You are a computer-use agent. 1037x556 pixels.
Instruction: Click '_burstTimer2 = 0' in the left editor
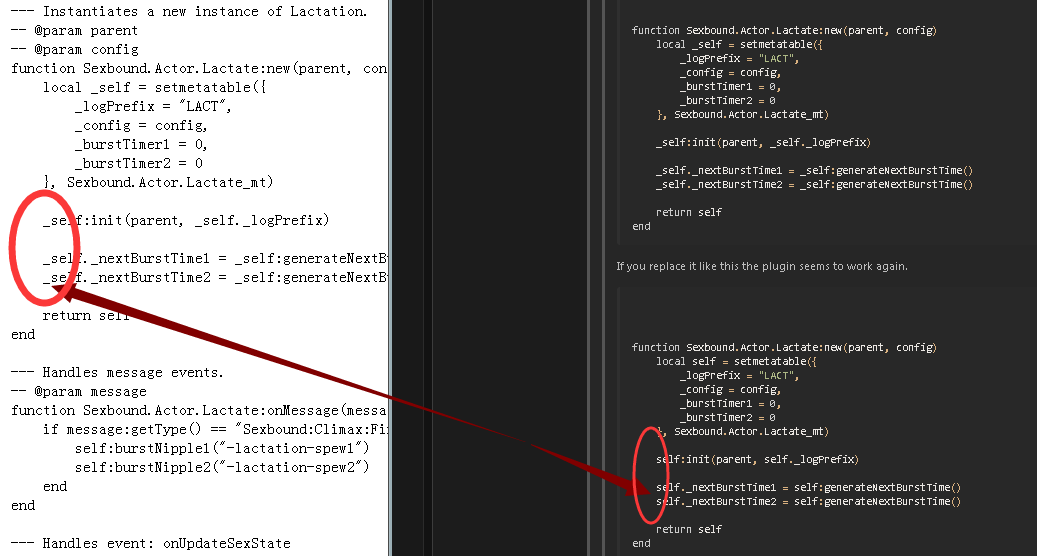138,163
